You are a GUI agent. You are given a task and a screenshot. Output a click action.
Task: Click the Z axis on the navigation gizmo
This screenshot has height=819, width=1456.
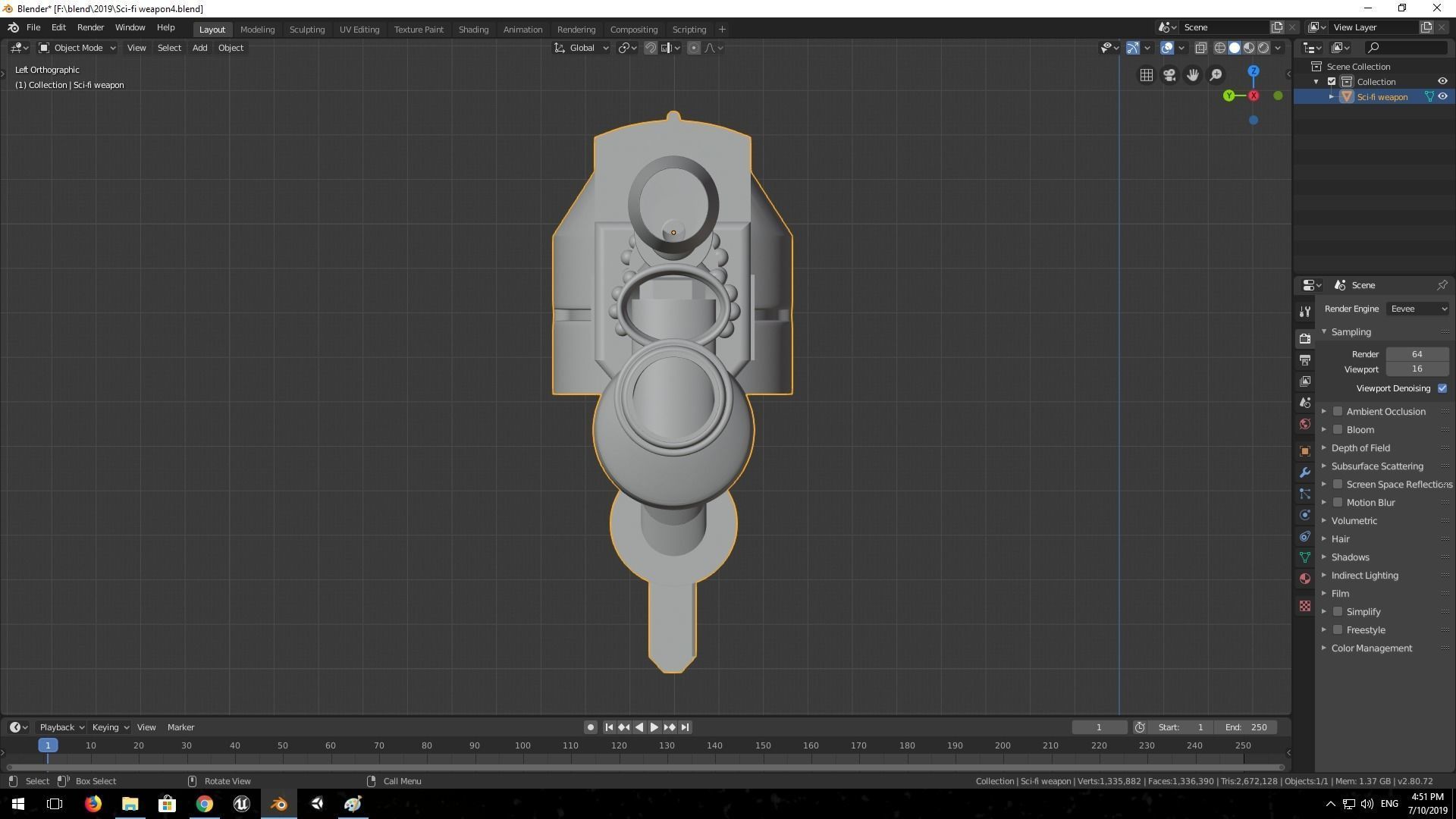pyautogui.click(x=1254, y=71)
